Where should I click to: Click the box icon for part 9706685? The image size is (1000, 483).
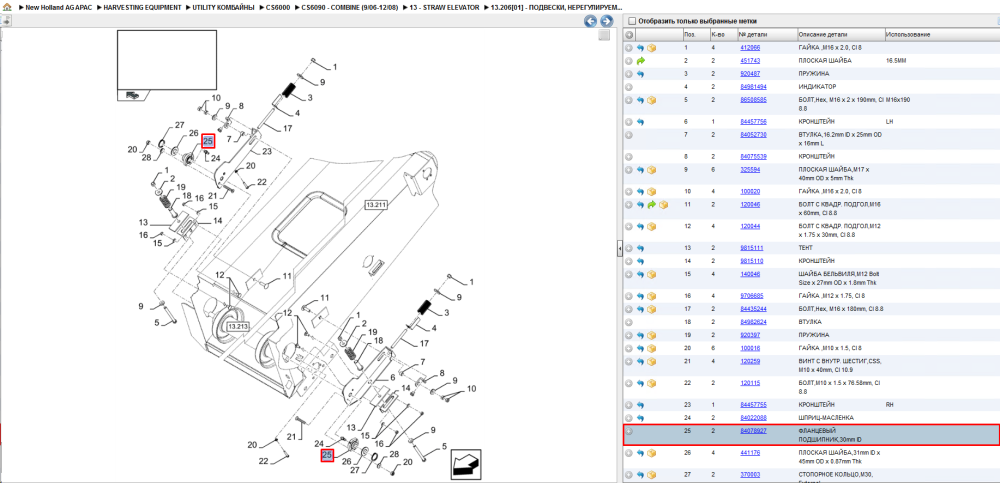[x=652, y=296]
